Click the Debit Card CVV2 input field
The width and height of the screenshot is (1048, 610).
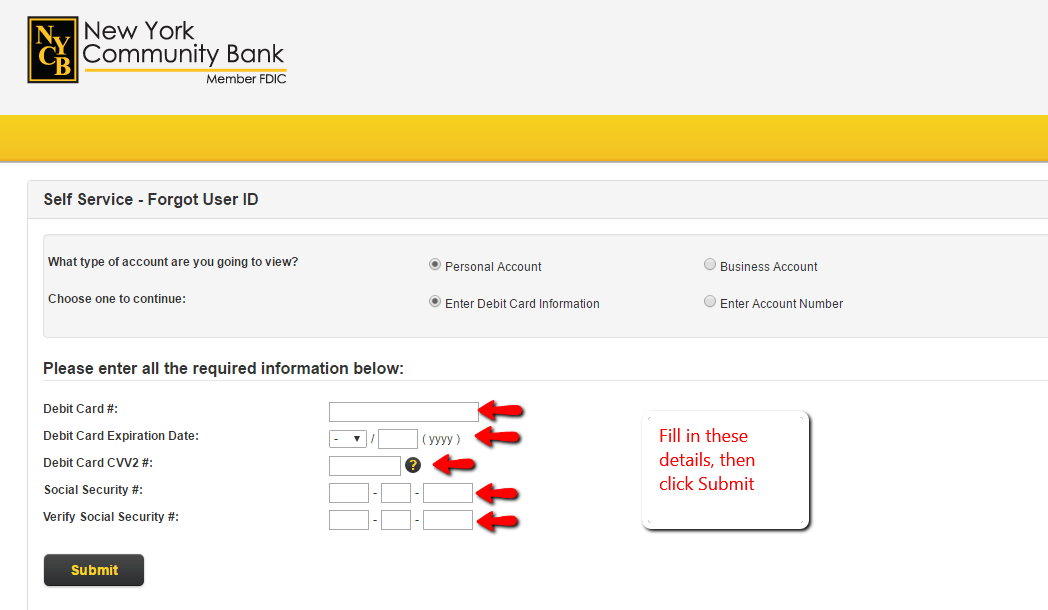tap(365, 465)
